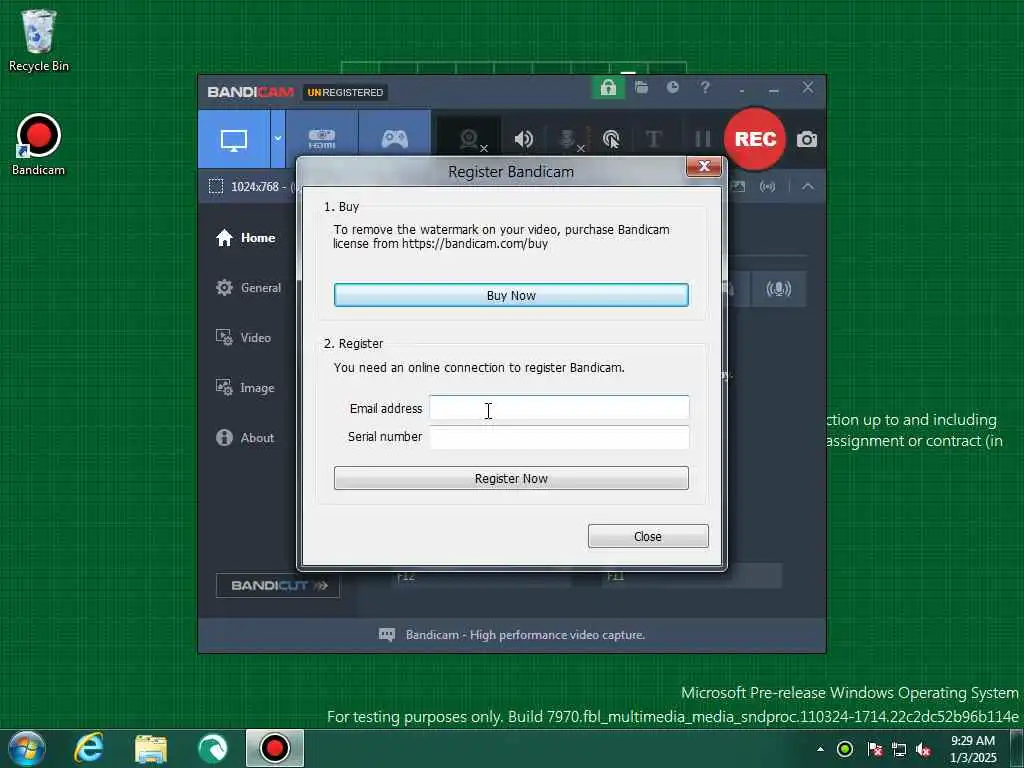Click the muted volume tray icon

tap(923, 749)
